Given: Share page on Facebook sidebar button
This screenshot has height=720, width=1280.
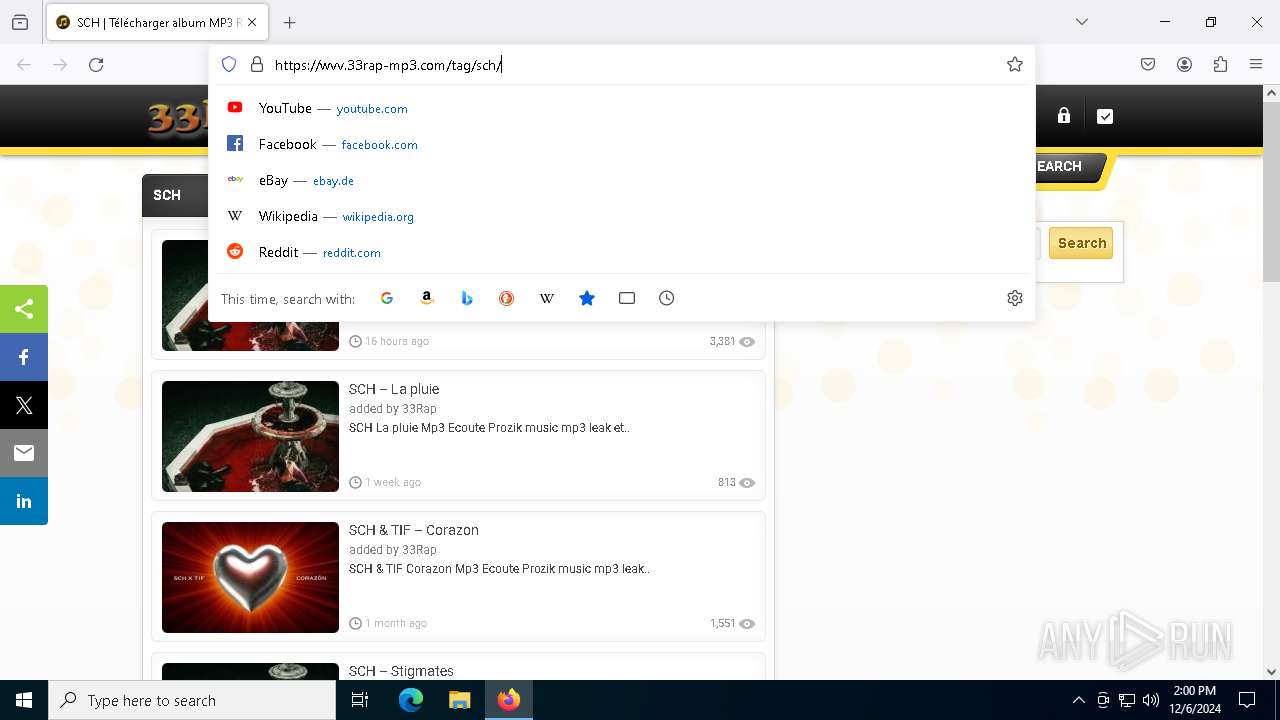Looking at the screenshot, I should 24,357.
